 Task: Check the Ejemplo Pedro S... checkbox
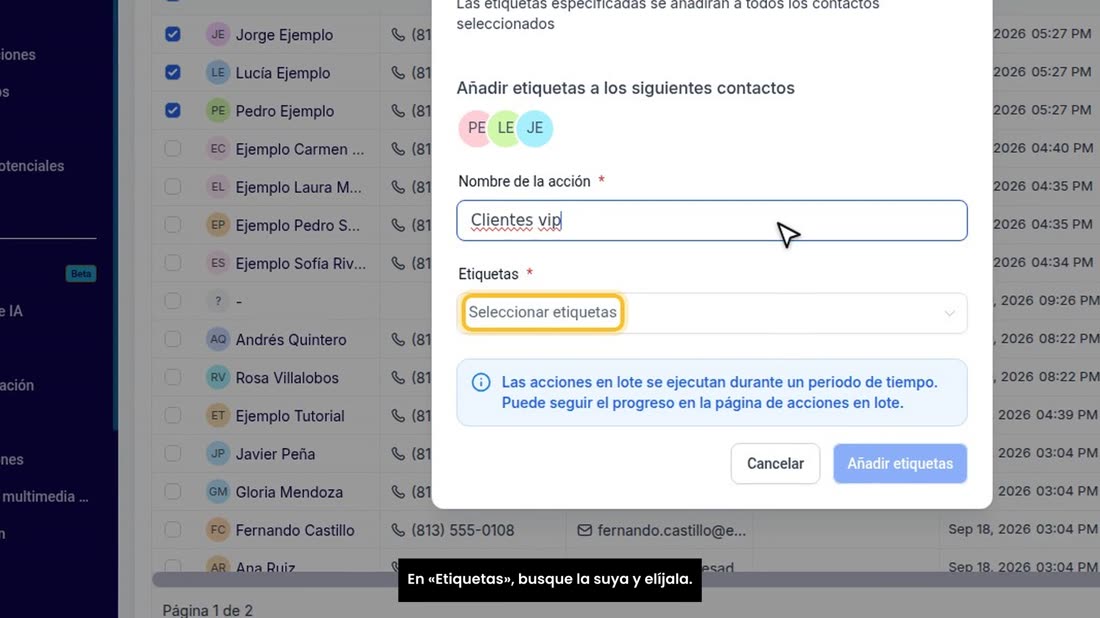tap(173, 225)
